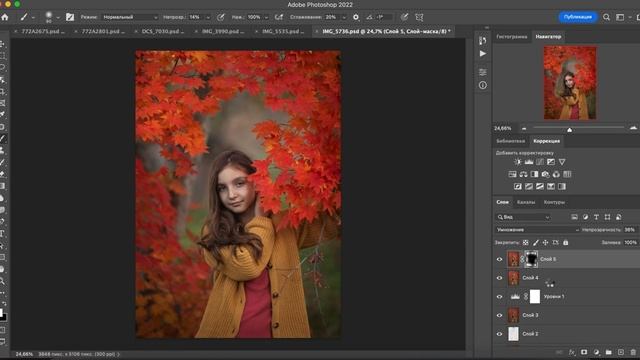Switch to IMG_5535.psd document tab
Screen dimensions: 640x360
coord(282,31)
